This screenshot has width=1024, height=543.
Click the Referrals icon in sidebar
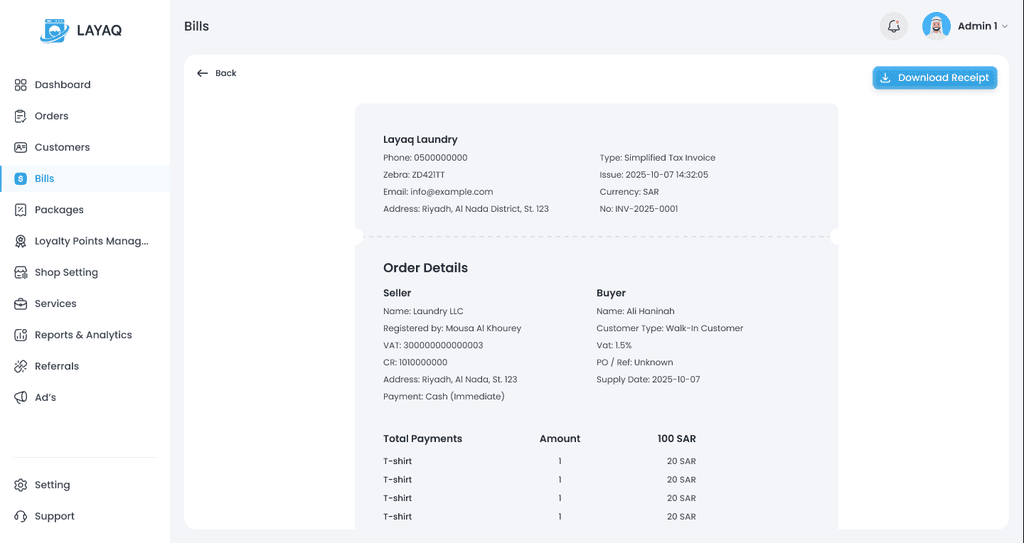[x=21, y=366]
